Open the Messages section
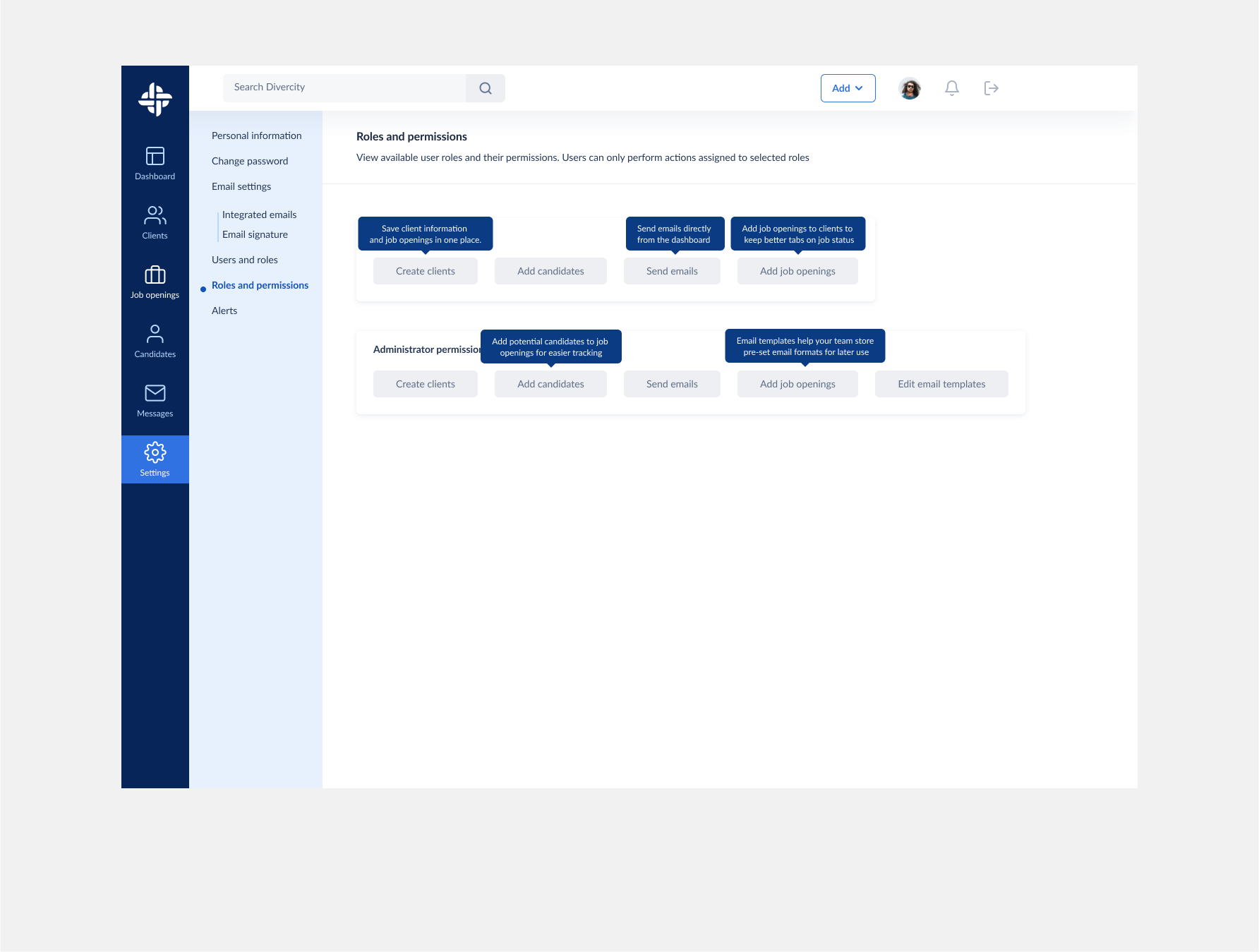Screen dimensions: 1259x952 pos(155,400)
